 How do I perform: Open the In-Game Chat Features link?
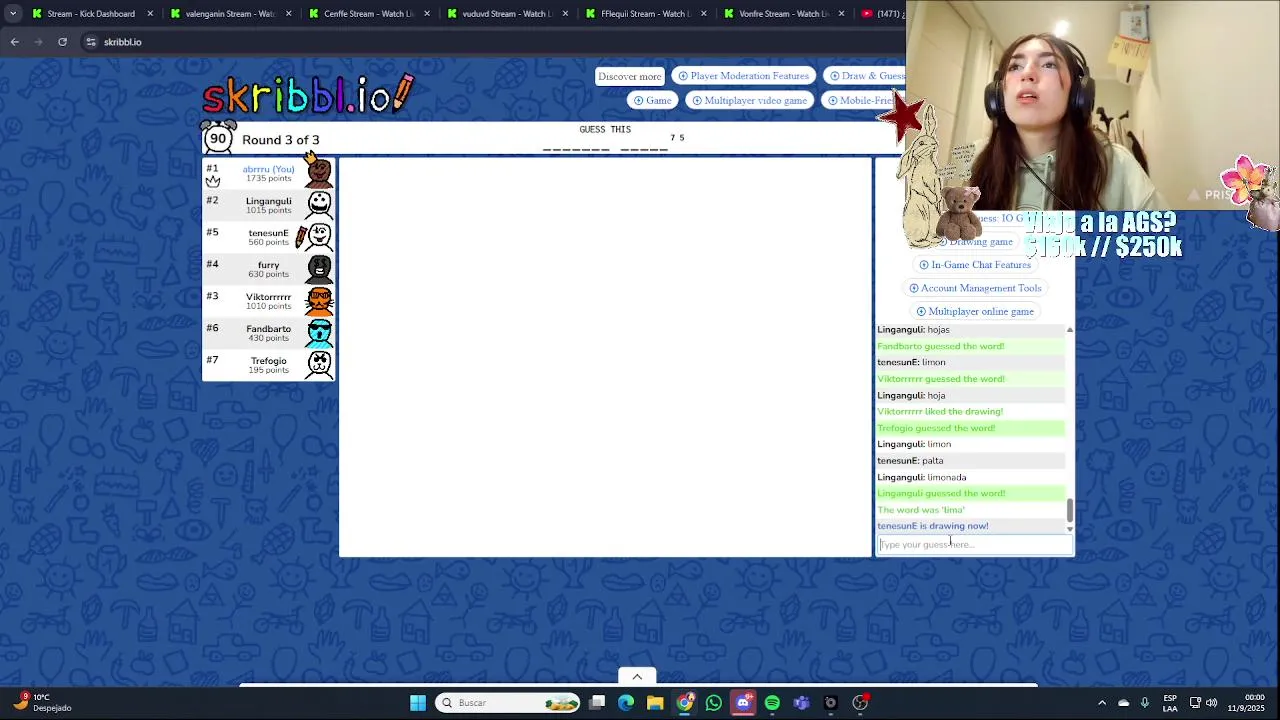point(975,265)
